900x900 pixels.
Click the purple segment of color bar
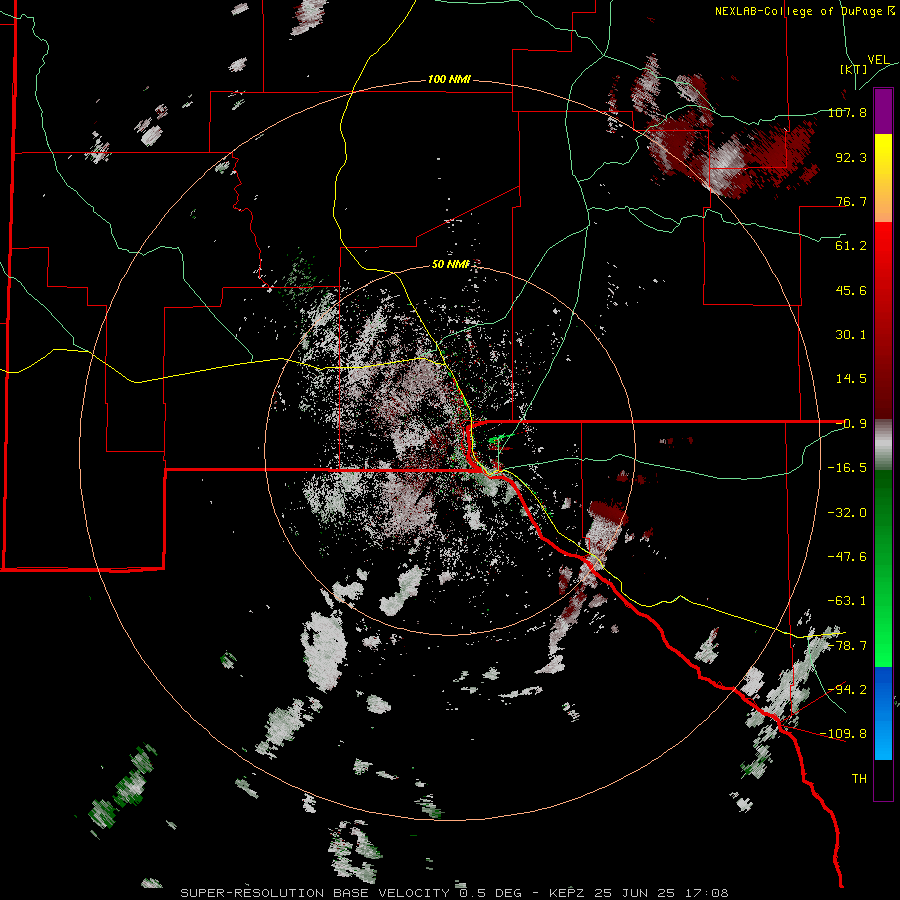tap(883, 111)
